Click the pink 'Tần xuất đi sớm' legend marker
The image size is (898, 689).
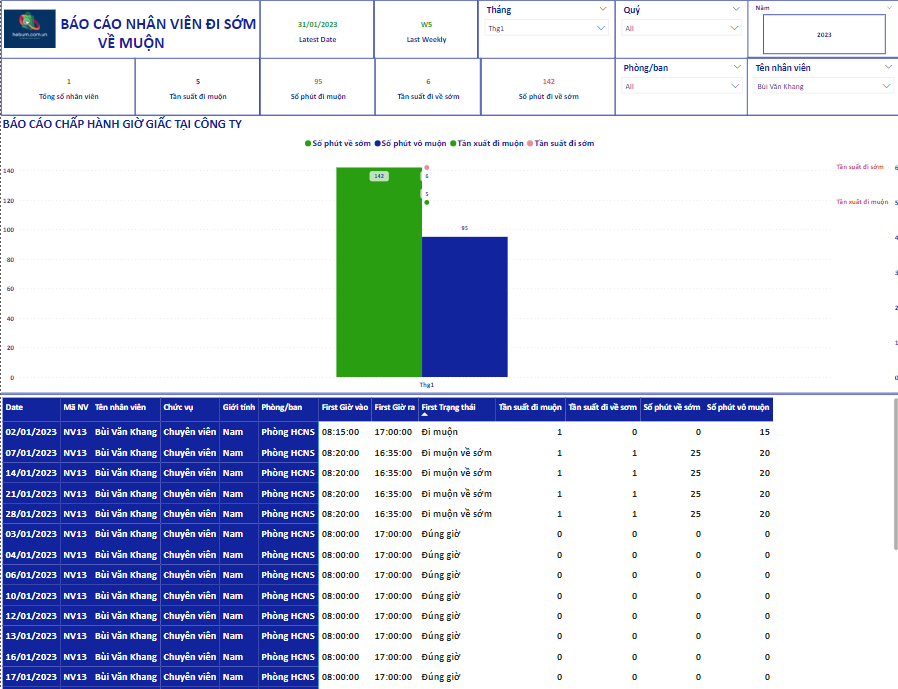(530, 144)
